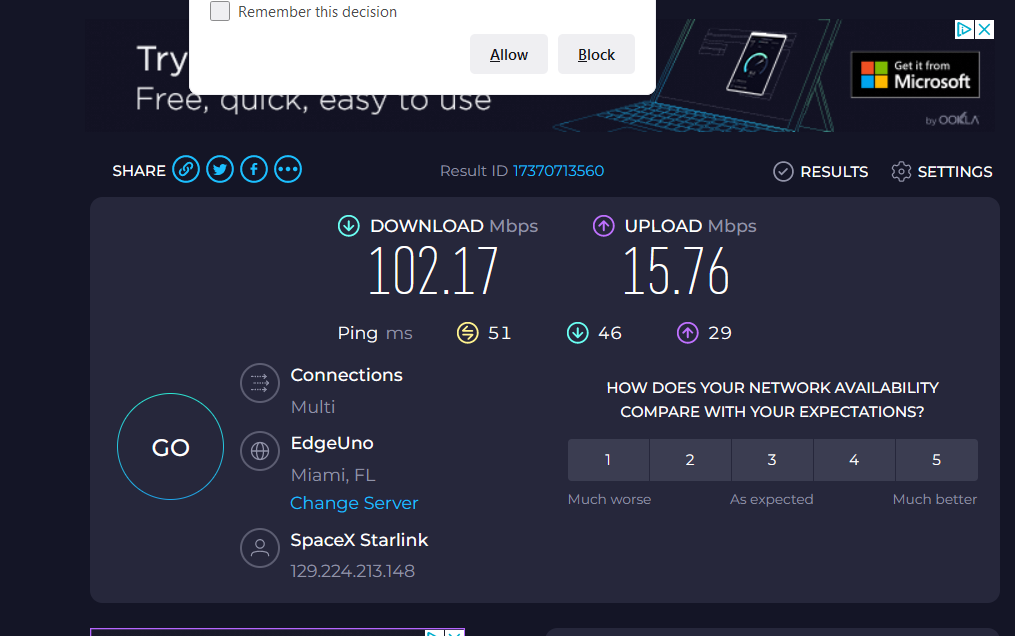Click the Miami, FL location text
The image size is (1015, 636).
pos(333,475)
